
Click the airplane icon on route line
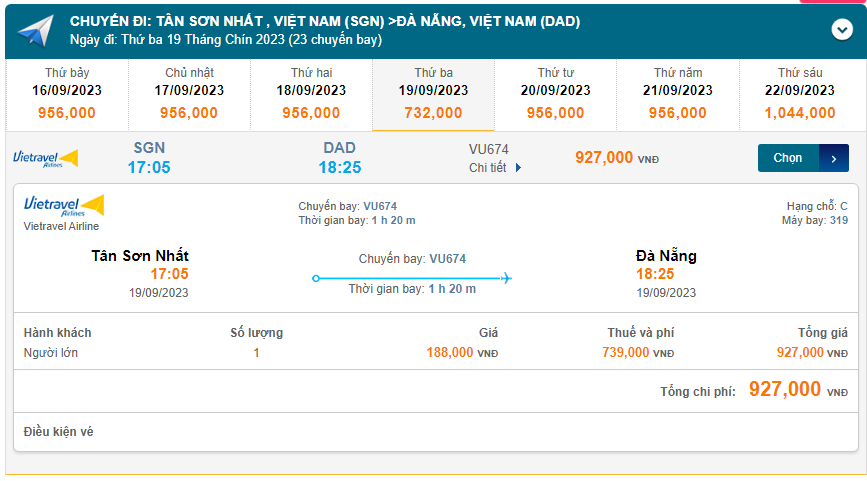click(505, 278)
